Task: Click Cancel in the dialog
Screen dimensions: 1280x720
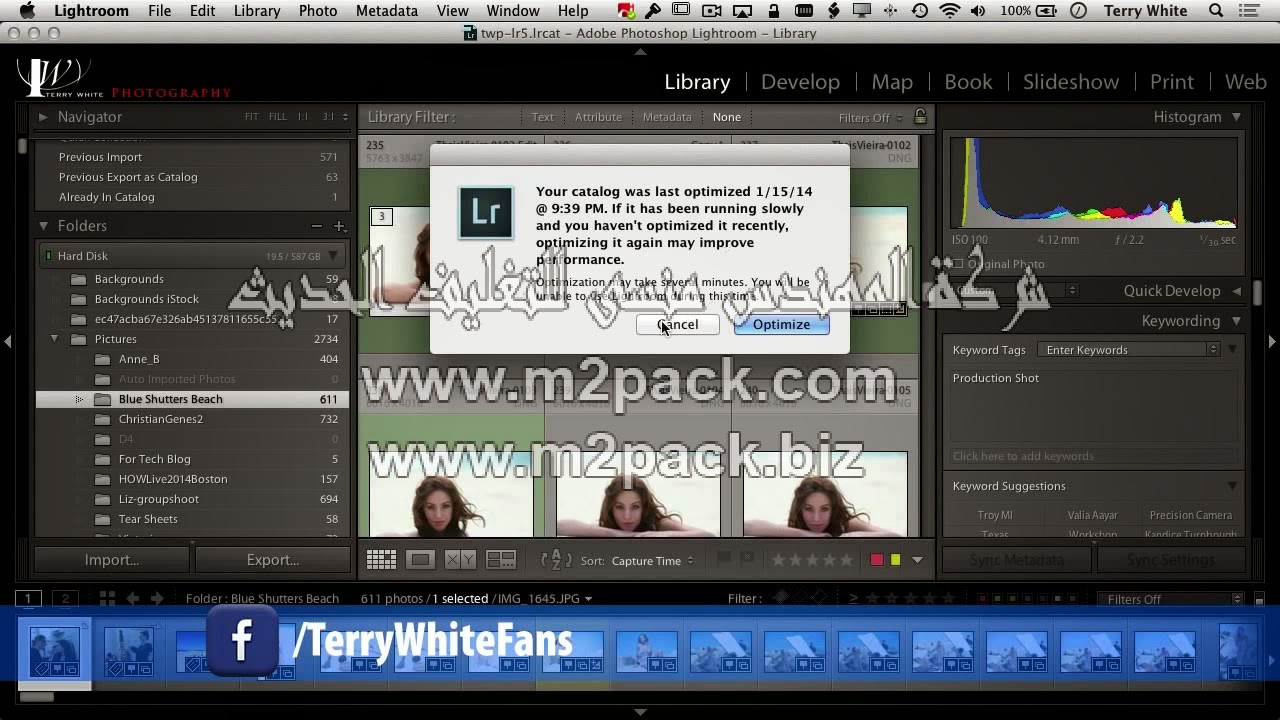Action: [677, 324]
